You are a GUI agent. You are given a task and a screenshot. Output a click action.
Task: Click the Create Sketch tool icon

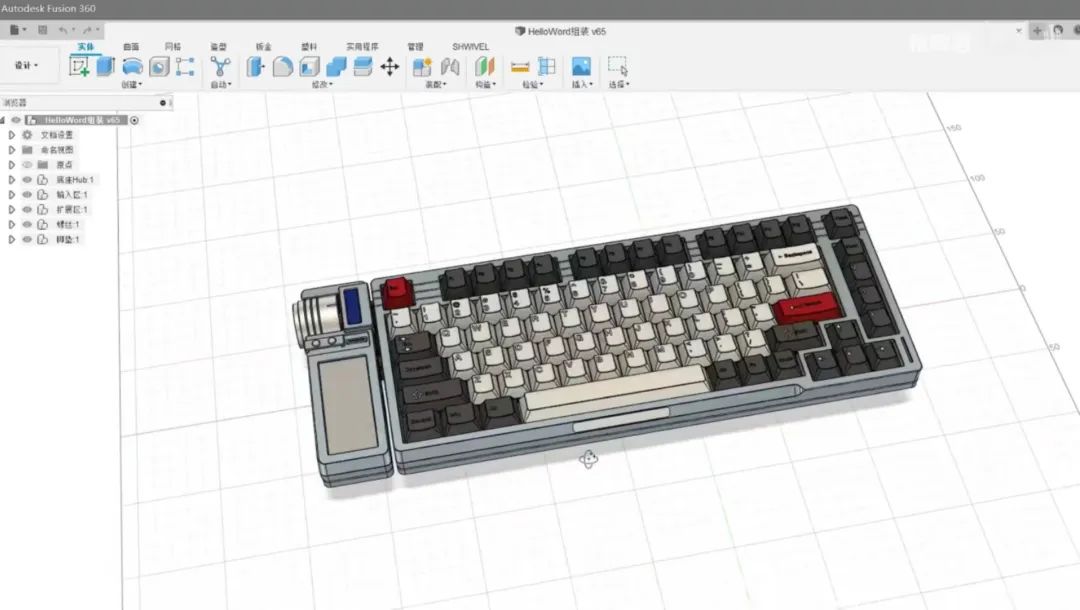coord(79,67)
